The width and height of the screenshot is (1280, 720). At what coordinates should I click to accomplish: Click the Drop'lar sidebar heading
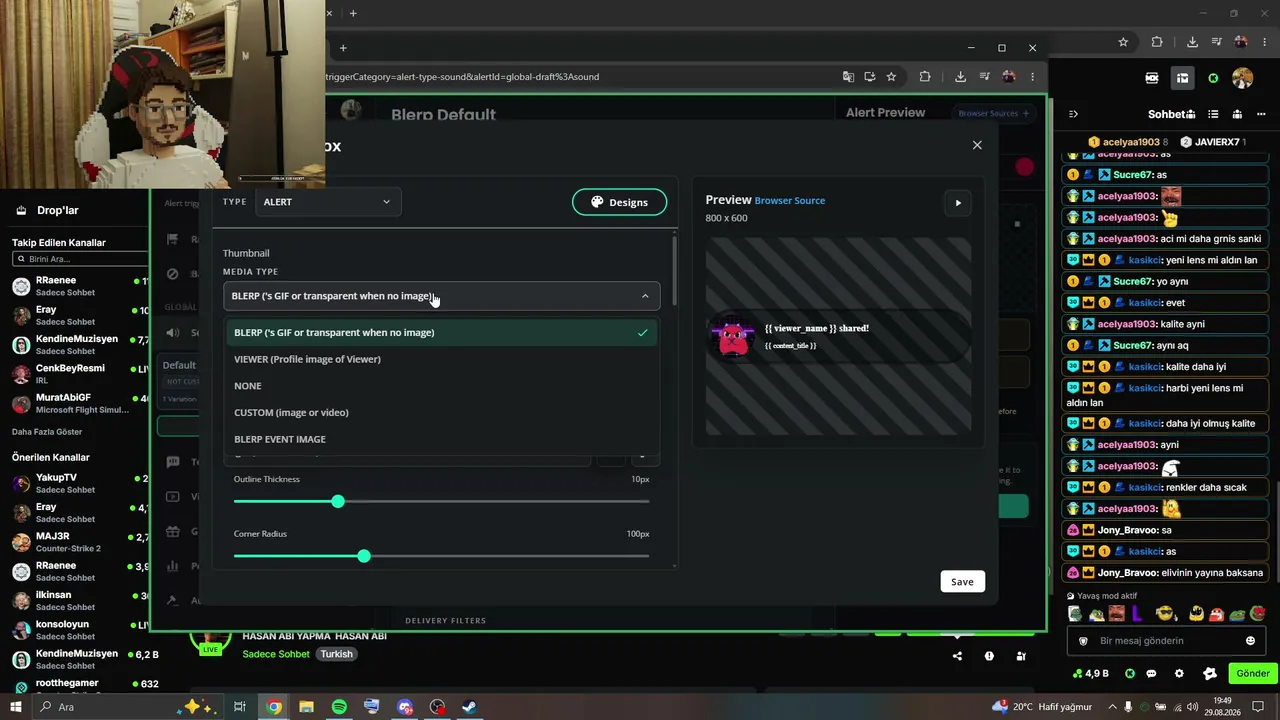click(57, 211)
